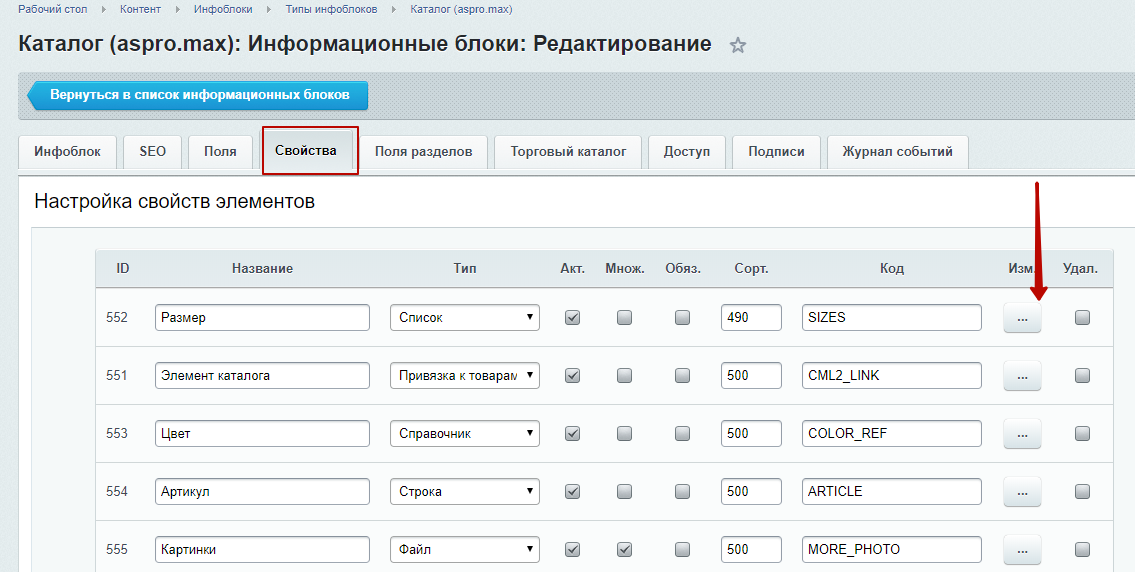The image size is (1135, 572).
Task: Return to the list of information blocks
Action: pos(198,95)
